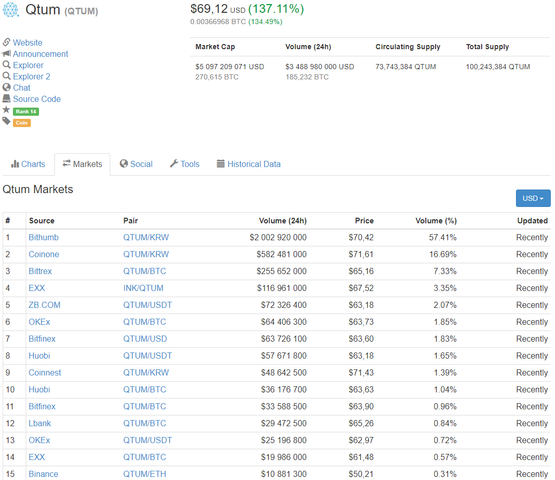Open the Bittrex exchange link
This screenshot has height=480, width=555.
(x=40, y=271)
